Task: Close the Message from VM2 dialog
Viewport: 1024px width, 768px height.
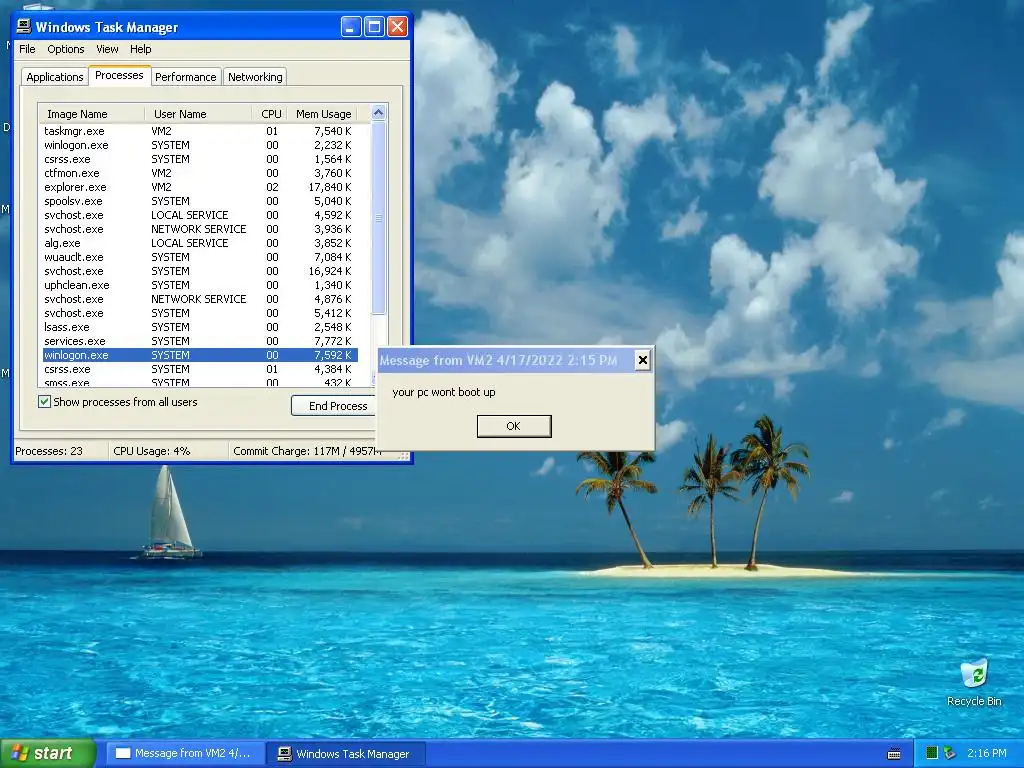Action: pyautogui.click(x=642, y=360)
